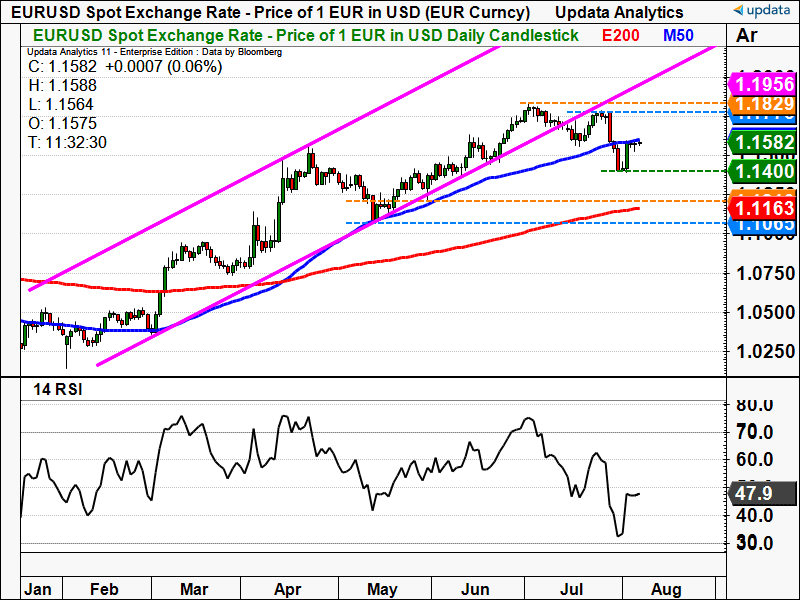Click the high value H: 1.1588
This screenshot has width=800, height=600.
pyautogui.click(x=62, y=86)
